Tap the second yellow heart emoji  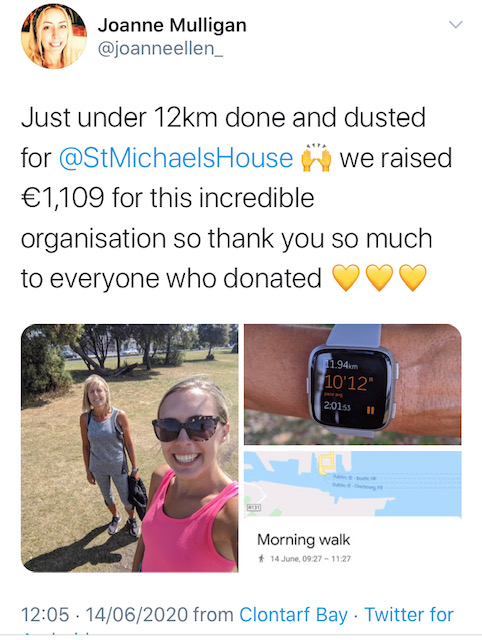point(380,278)
